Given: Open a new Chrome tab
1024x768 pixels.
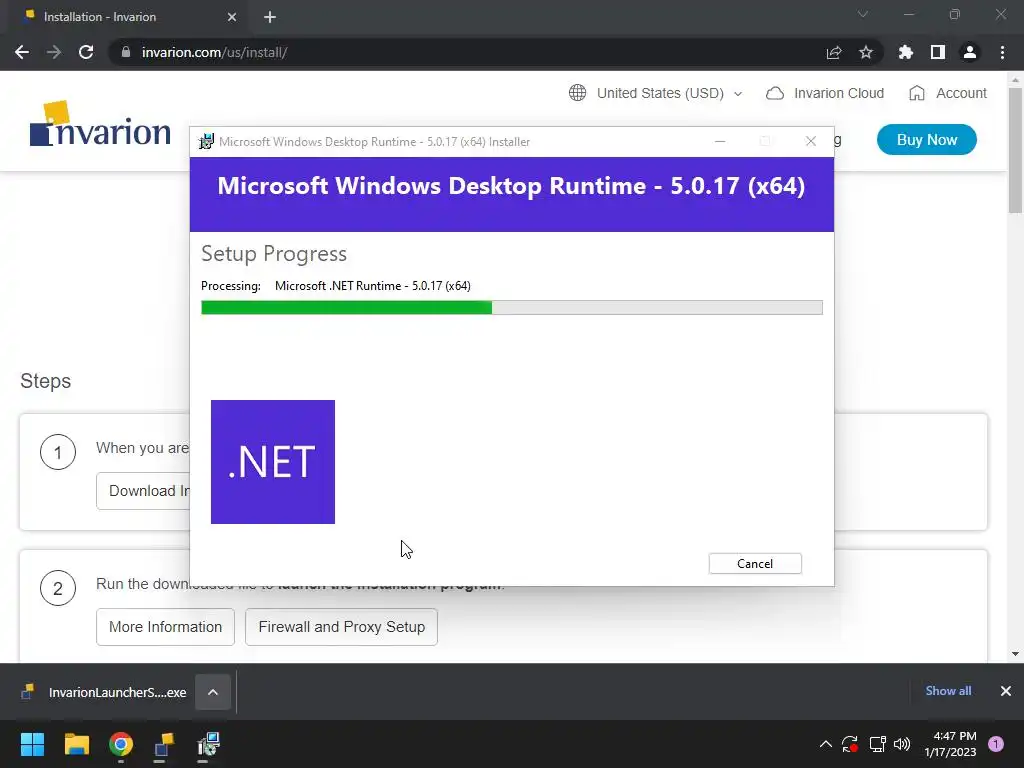Looking at the screenshot, I should [x=270, y=17].
